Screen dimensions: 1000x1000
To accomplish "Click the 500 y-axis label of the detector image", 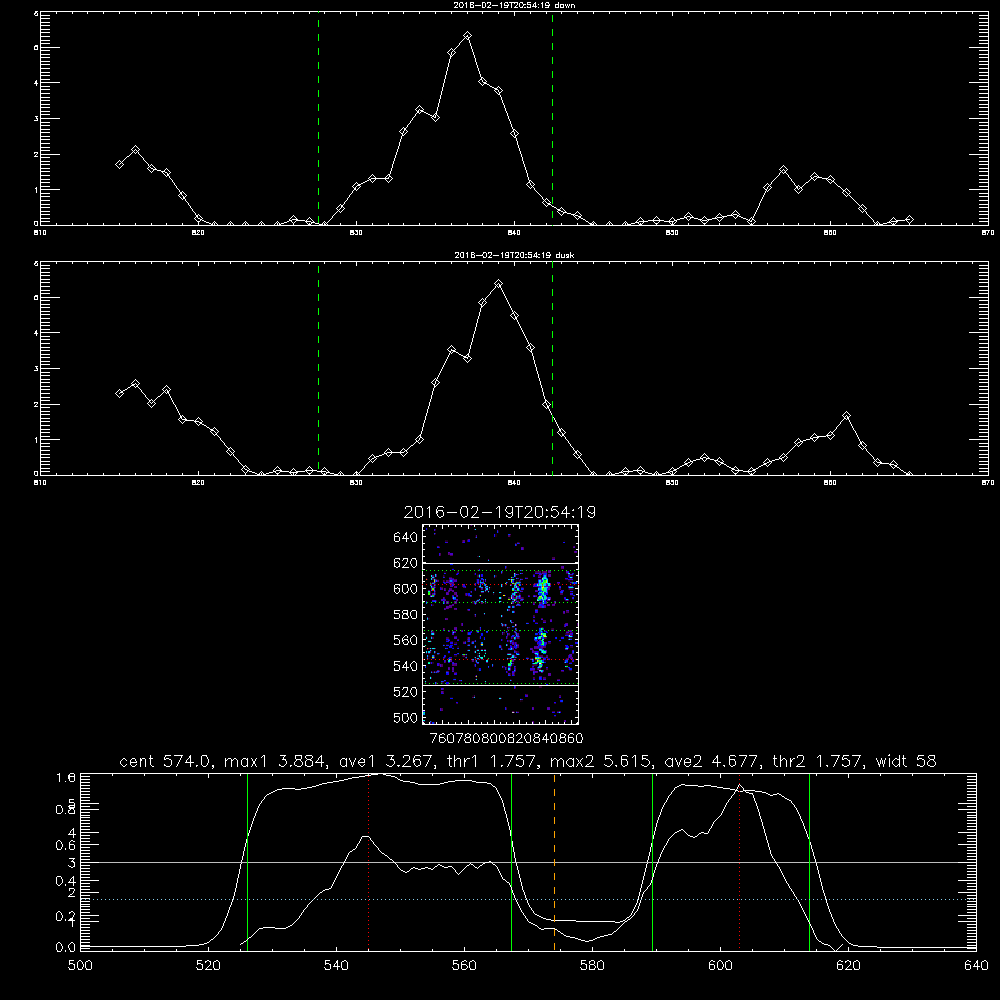I will point(406,718).
